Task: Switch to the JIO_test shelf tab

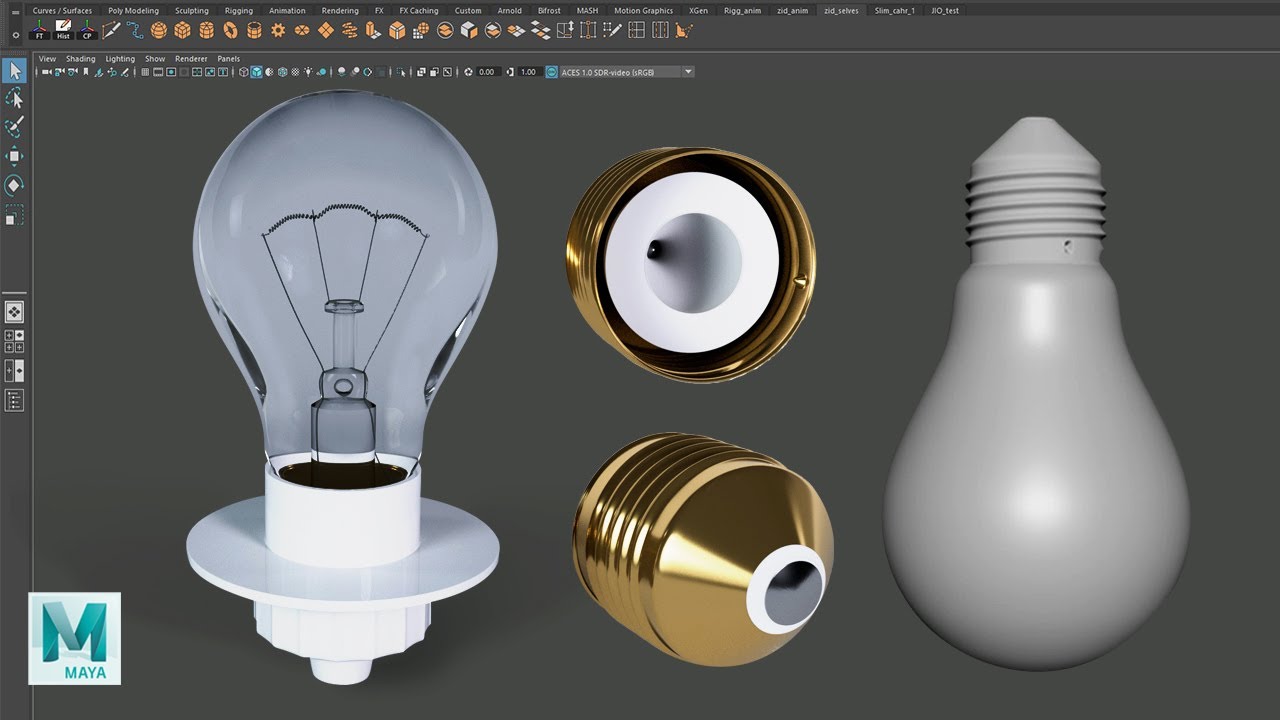Action: [945, 10]
